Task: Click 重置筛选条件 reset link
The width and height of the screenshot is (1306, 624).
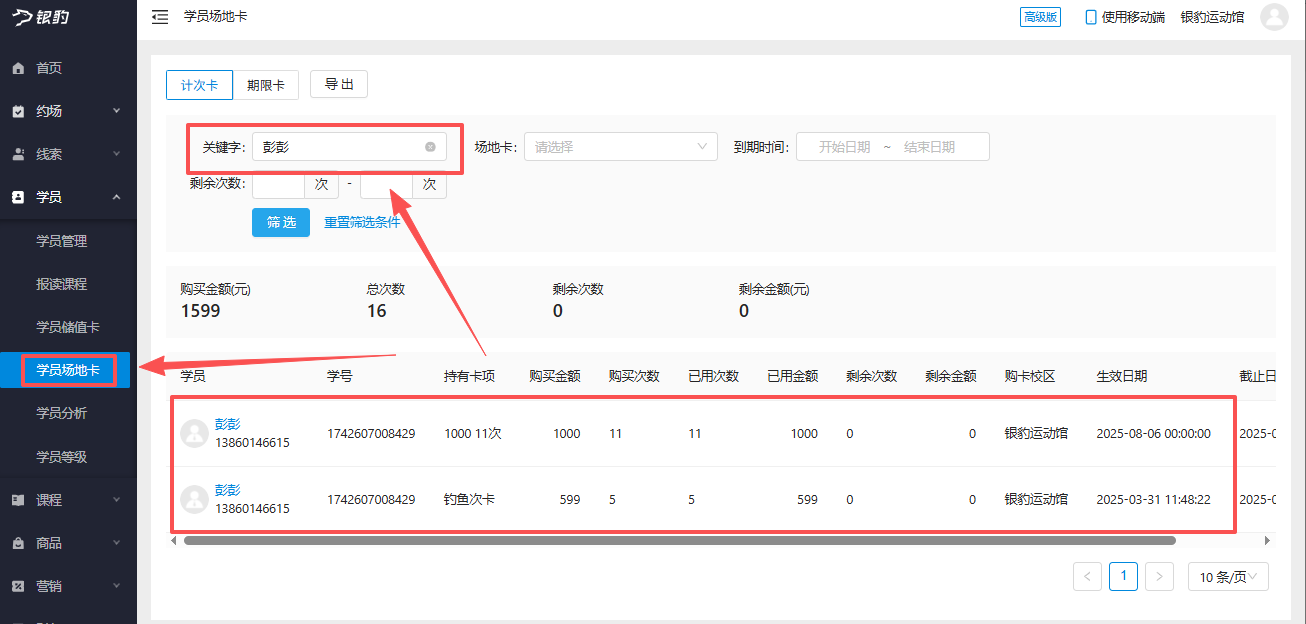Action: click(362, 222)
